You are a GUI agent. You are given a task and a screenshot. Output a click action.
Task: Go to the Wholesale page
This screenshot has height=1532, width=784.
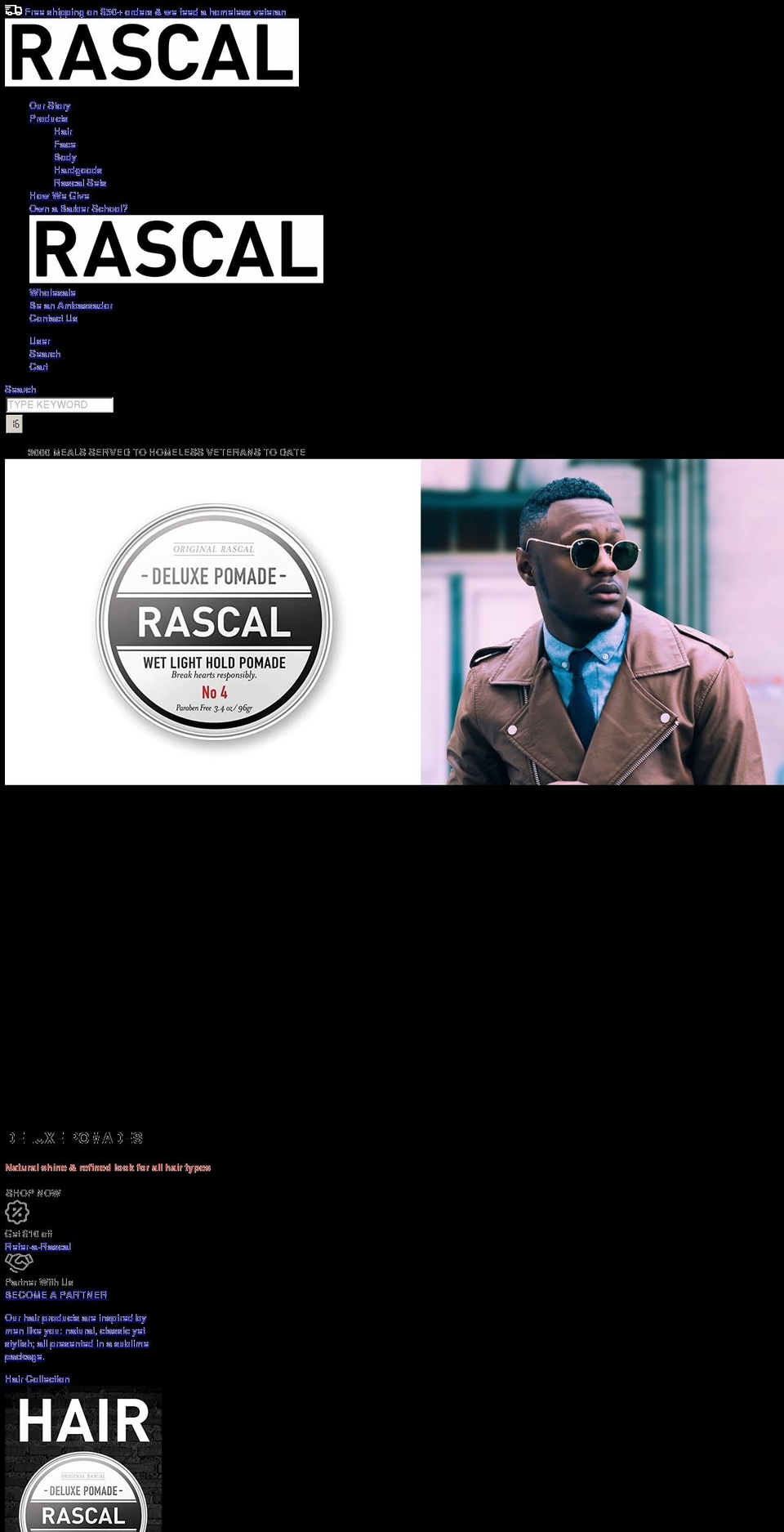[x=52, y=293]
